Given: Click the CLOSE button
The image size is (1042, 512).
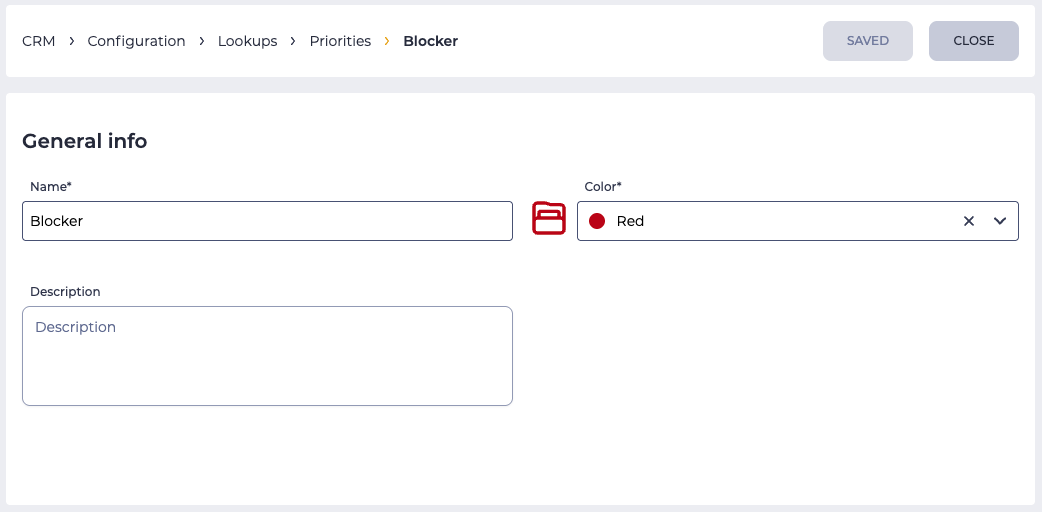Looking at the screenshot, I should (974, 41).
